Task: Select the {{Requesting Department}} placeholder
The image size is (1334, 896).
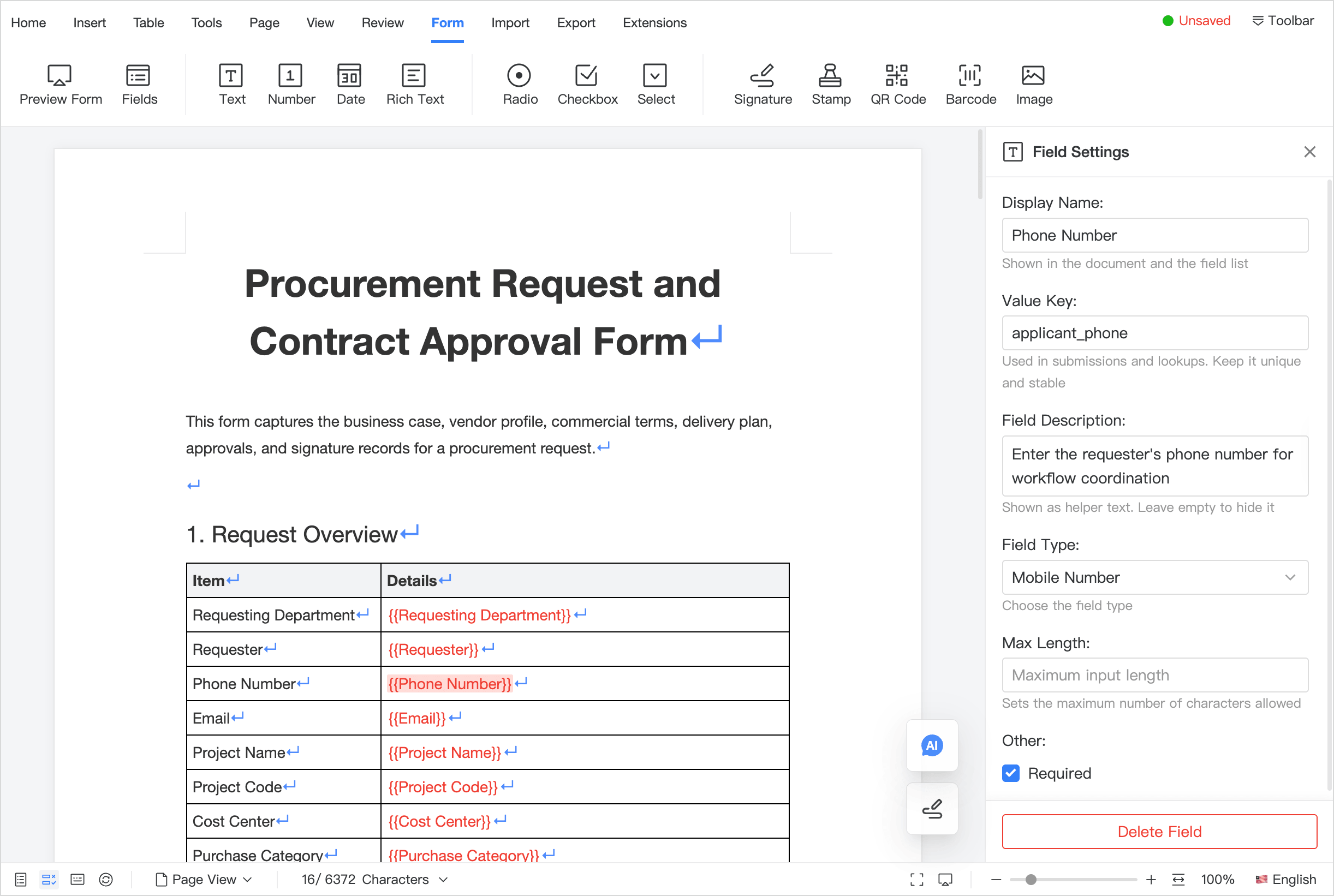Action: coord(479,615)
